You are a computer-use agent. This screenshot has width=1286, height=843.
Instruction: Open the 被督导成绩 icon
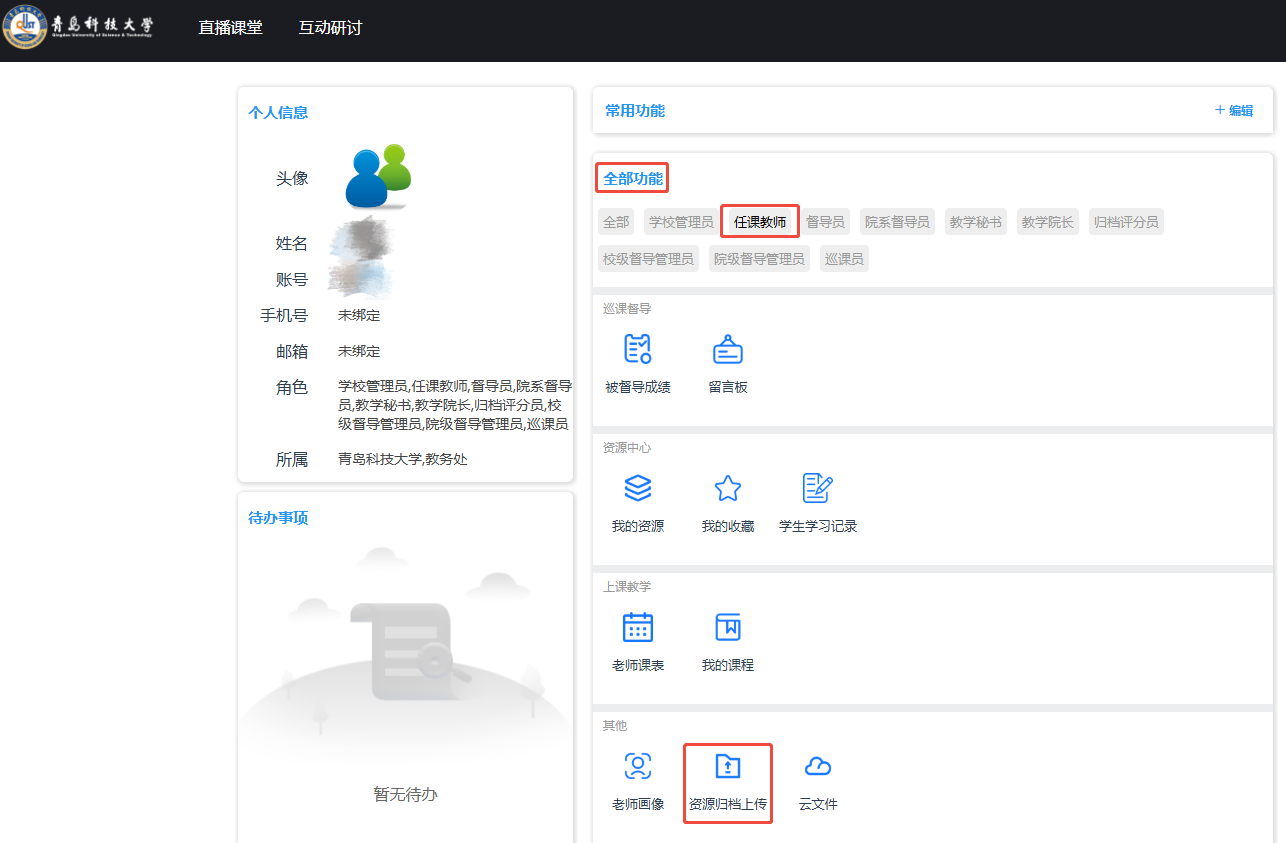click(x=637, y=349)
